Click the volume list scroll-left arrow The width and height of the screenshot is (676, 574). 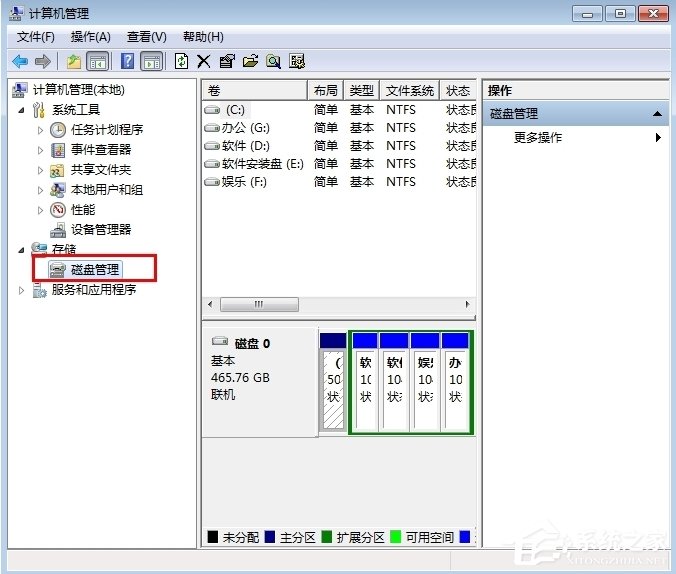[210, 304]
